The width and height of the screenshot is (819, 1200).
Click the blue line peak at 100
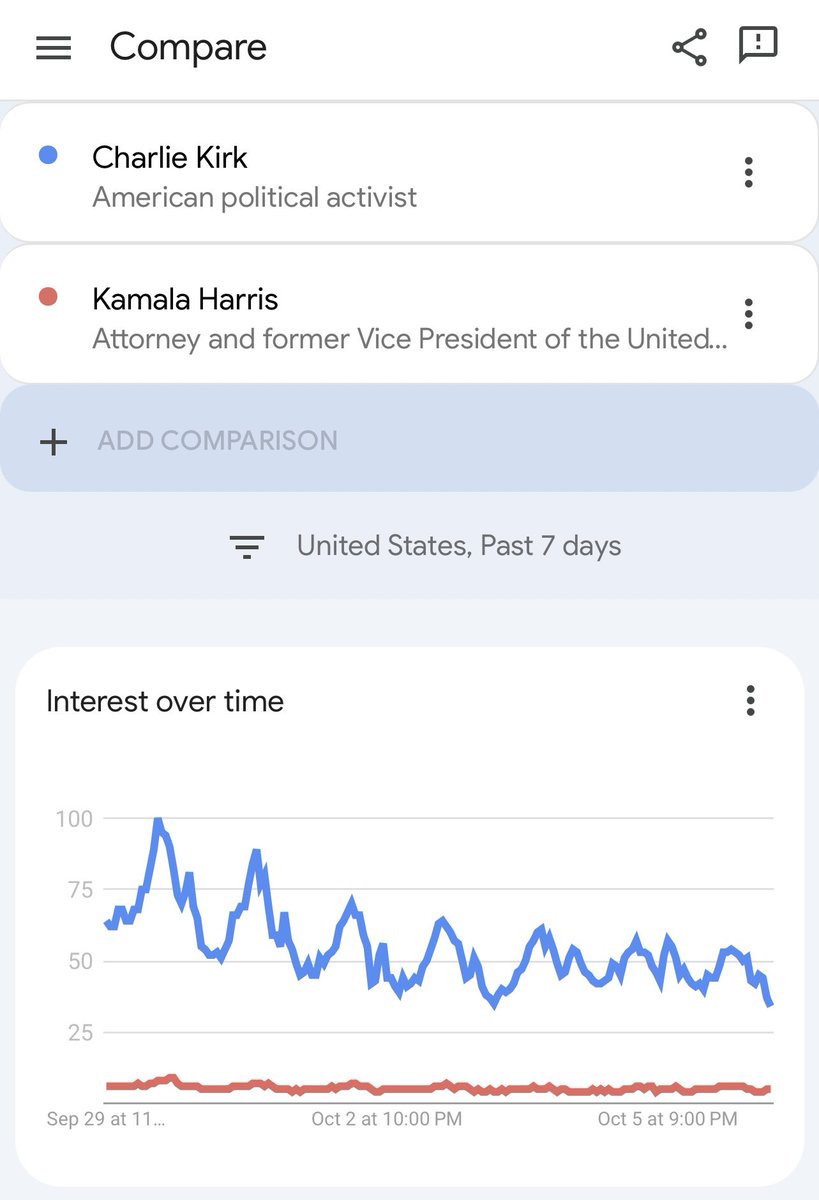(157, 821)
